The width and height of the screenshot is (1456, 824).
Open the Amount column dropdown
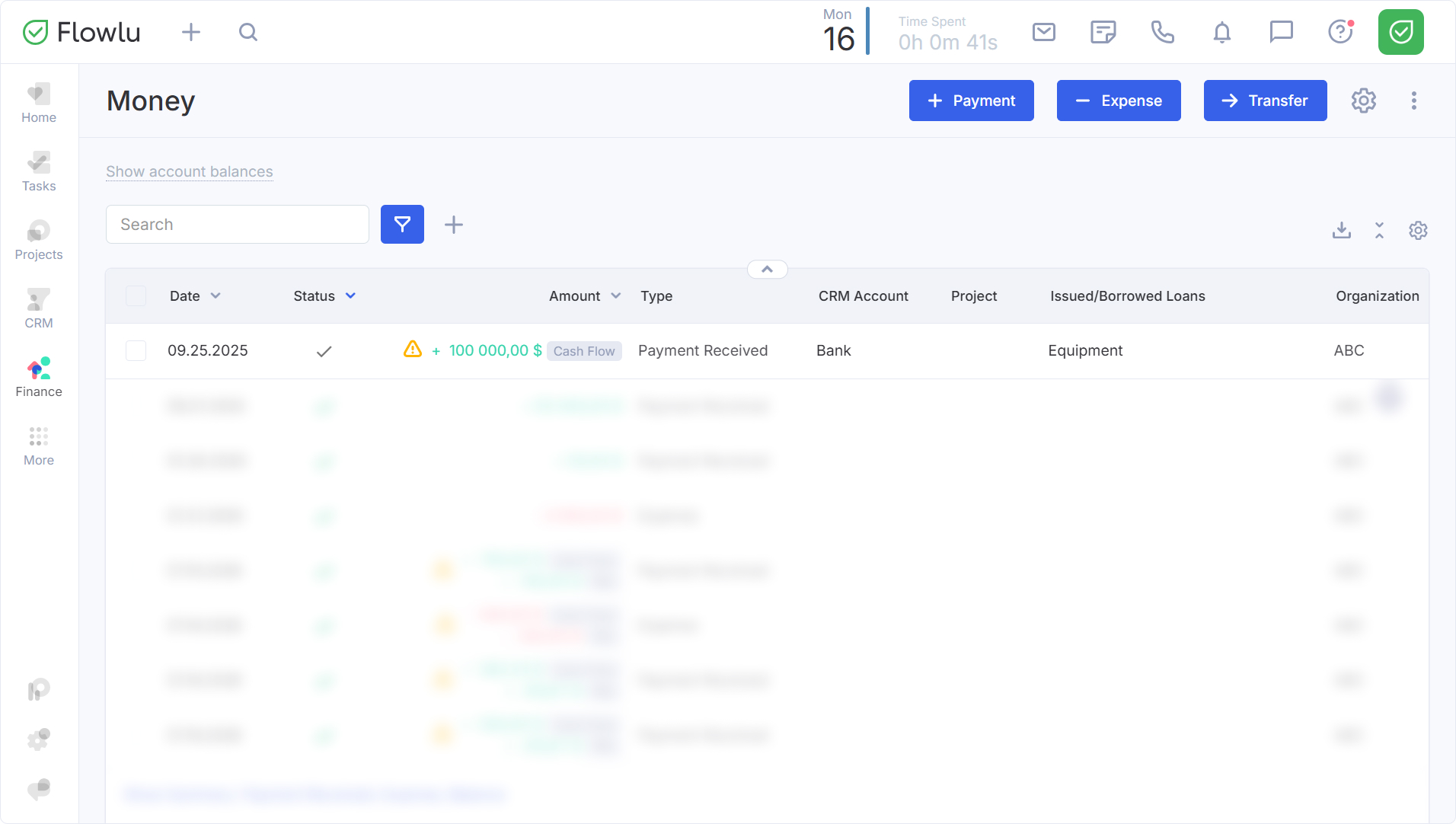click(615, 296)
